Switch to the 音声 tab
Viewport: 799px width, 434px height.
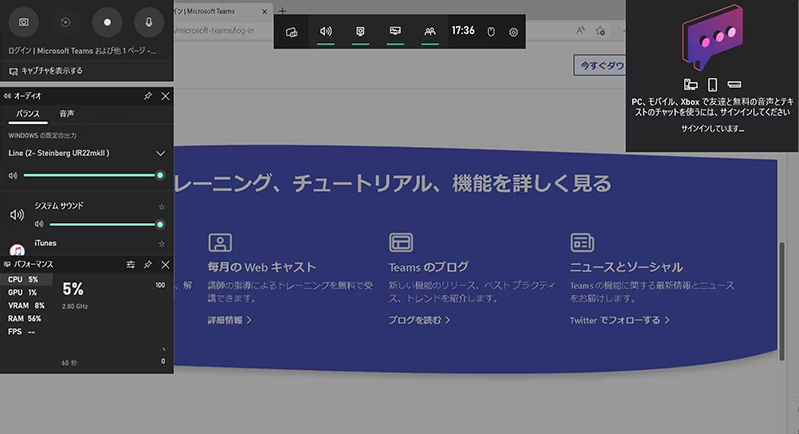click(67, 114)
